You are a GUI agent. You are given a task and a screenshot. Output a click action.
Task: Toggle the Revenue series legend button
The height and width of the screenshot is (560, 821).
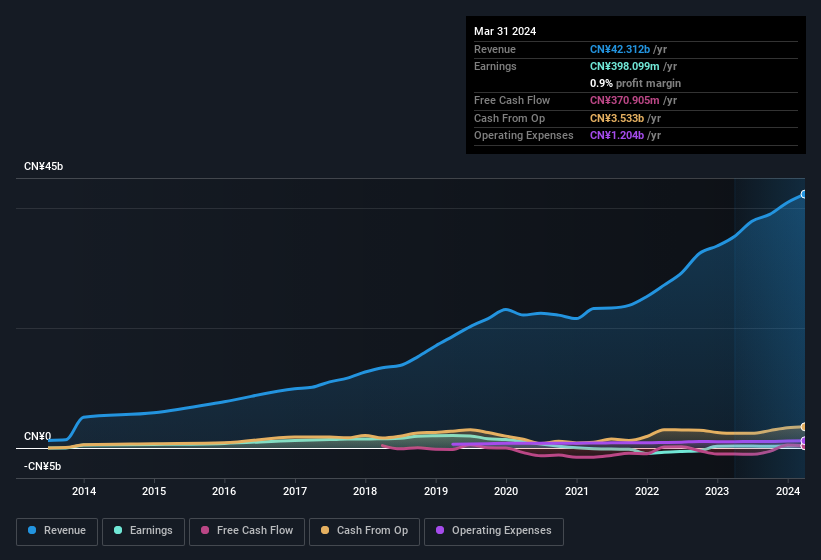[57, 531]
